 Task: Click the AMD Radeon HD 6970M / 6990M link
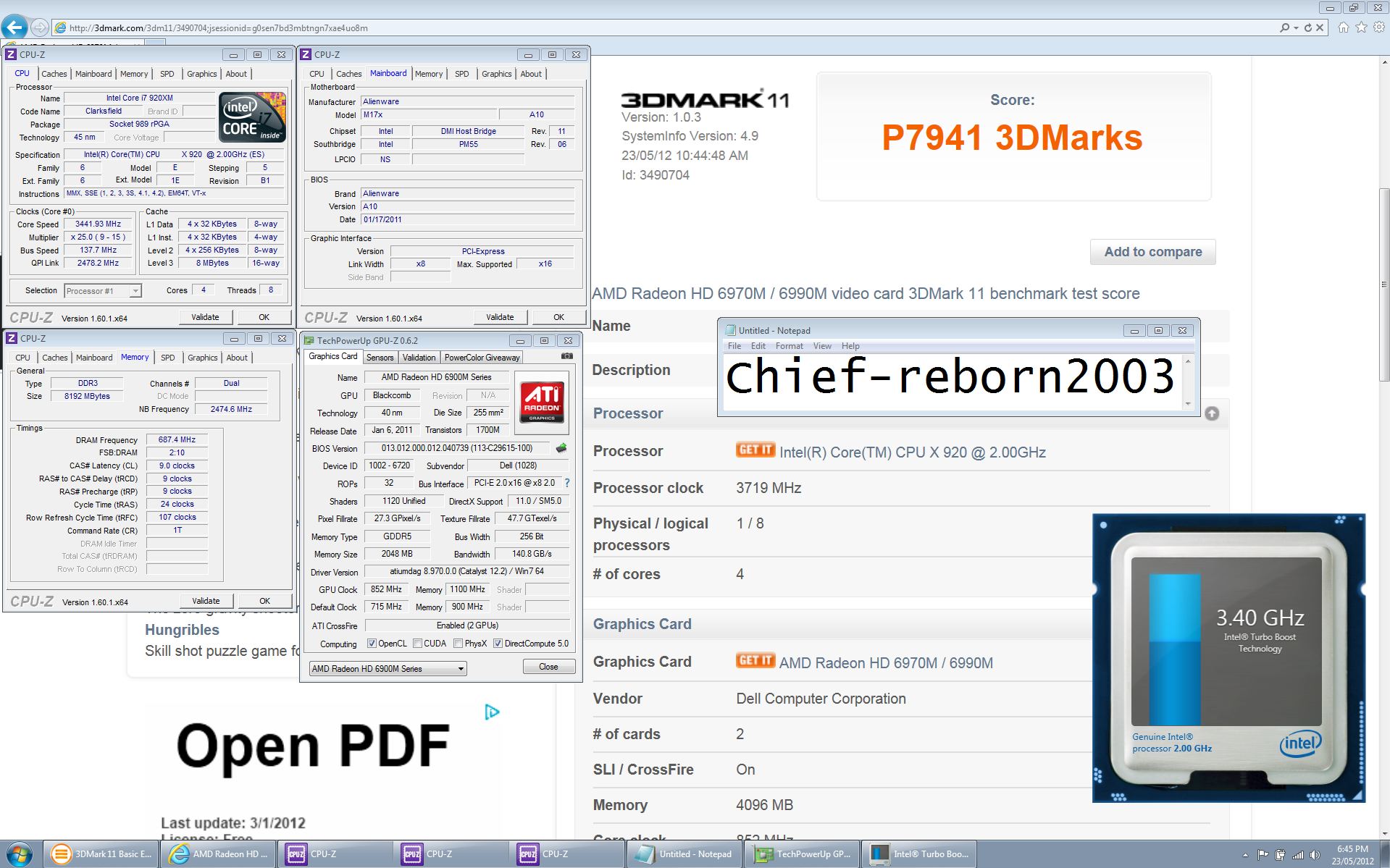[x=886, y=663]
